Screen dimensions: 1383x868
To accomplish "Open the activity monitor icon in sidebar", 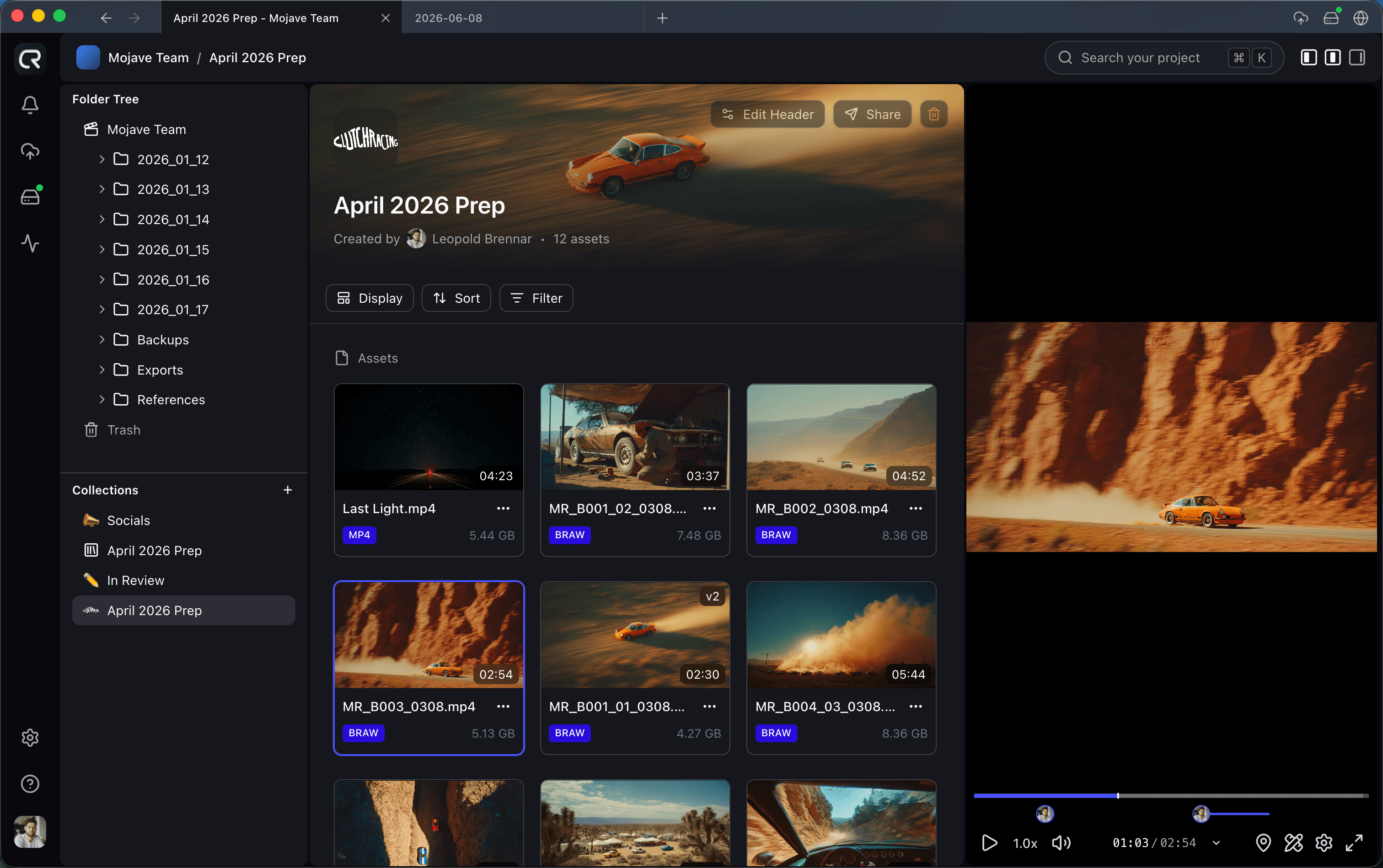I will pyautogui.click(x=29, y=243).
